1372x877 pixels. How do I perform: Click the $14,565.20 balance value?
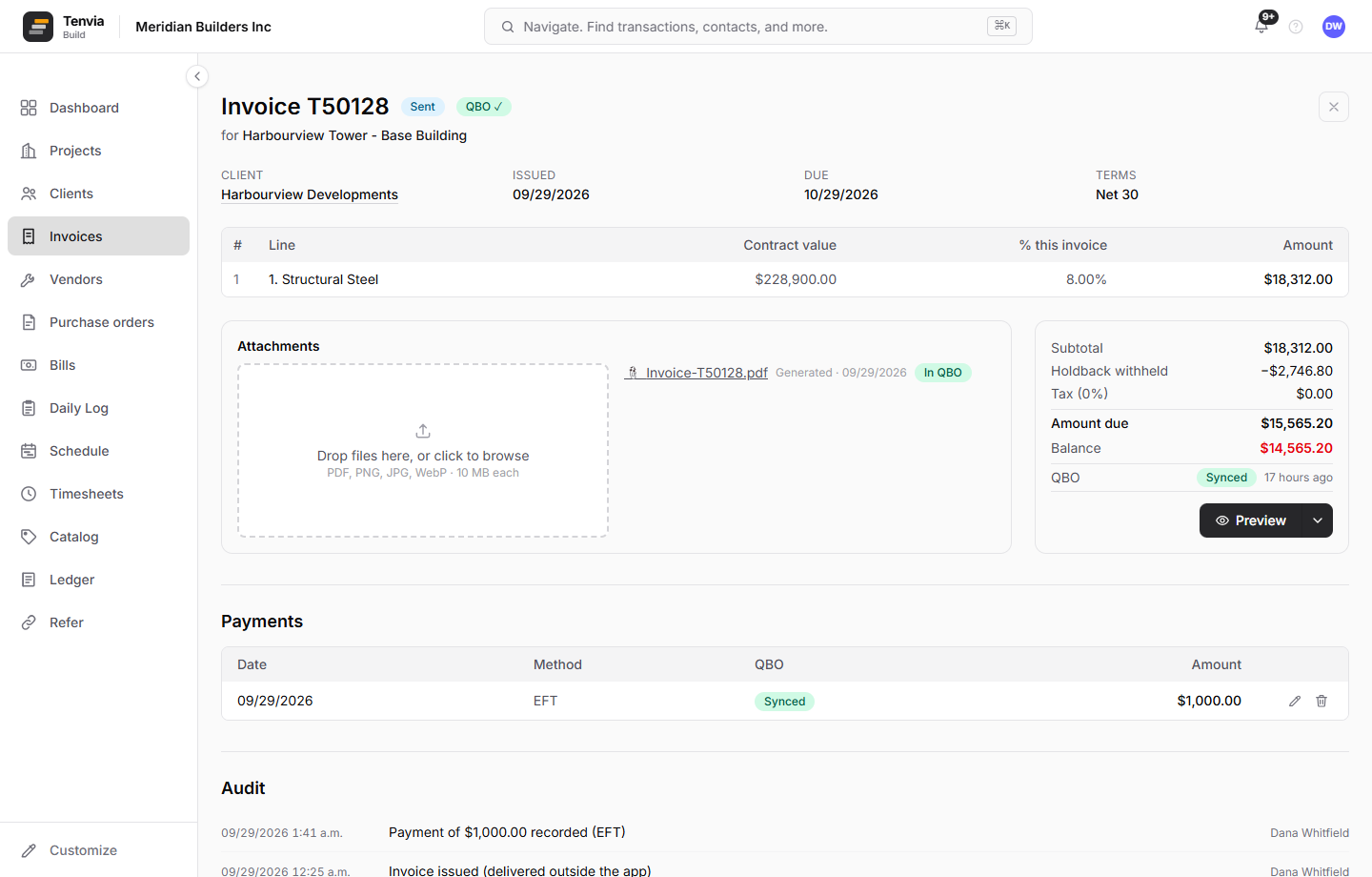coord(1296,448)
